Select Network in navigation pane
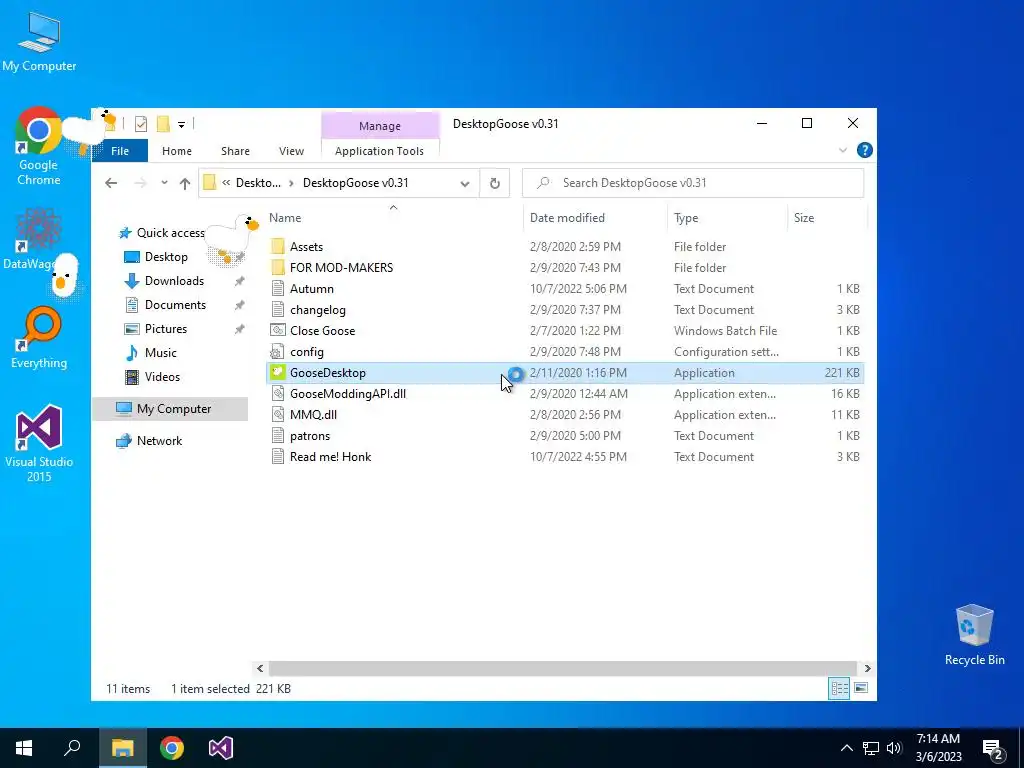This screenshot has height=768, width=1024. pyautogui.click(x=159, y=441)
